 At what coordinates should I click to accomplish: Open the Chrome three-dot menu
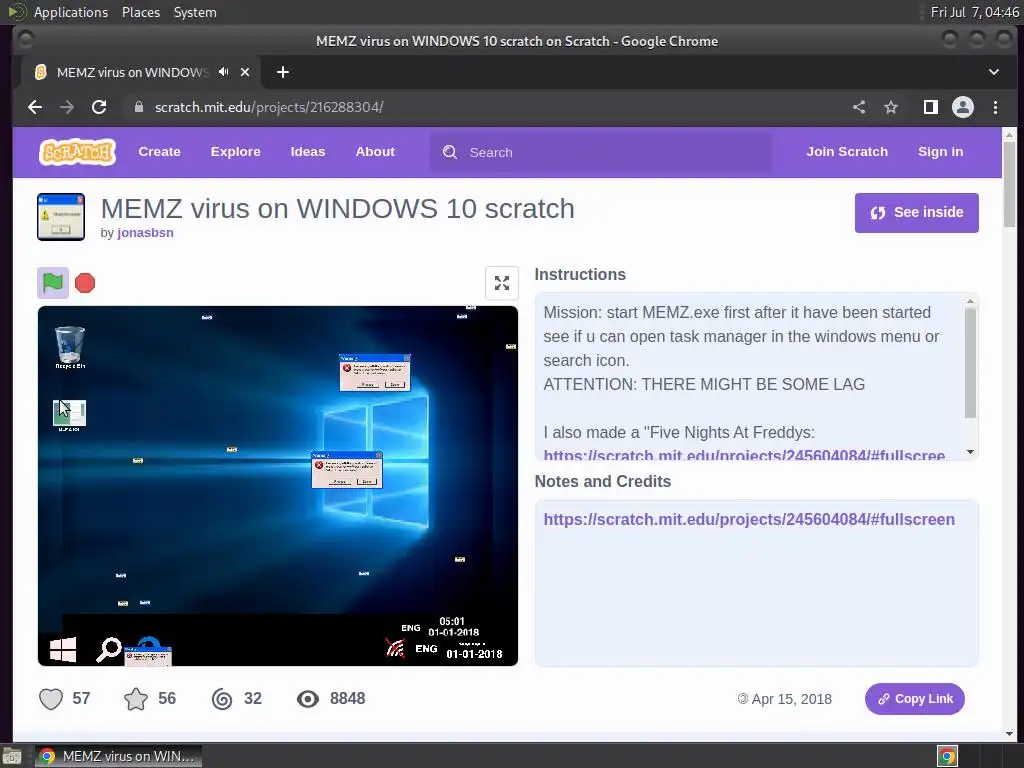tap(995, 107)
